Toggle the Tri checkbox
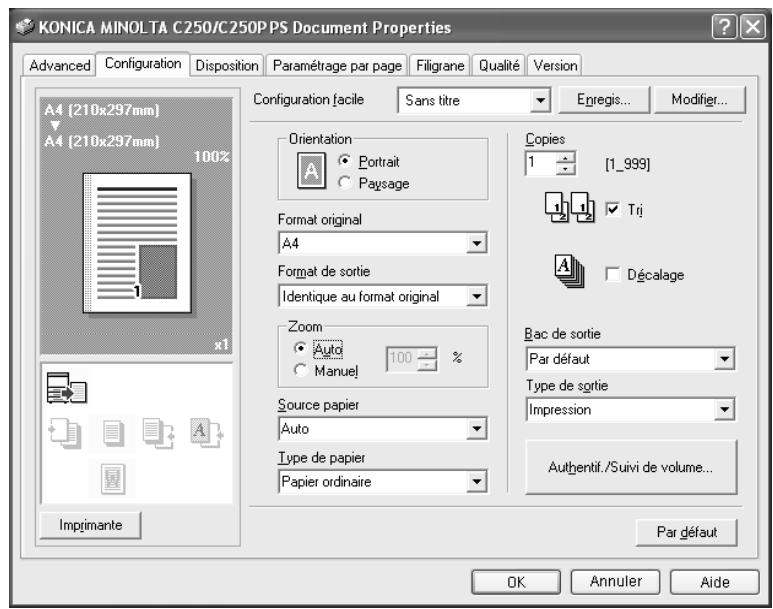 coord(613,209)
